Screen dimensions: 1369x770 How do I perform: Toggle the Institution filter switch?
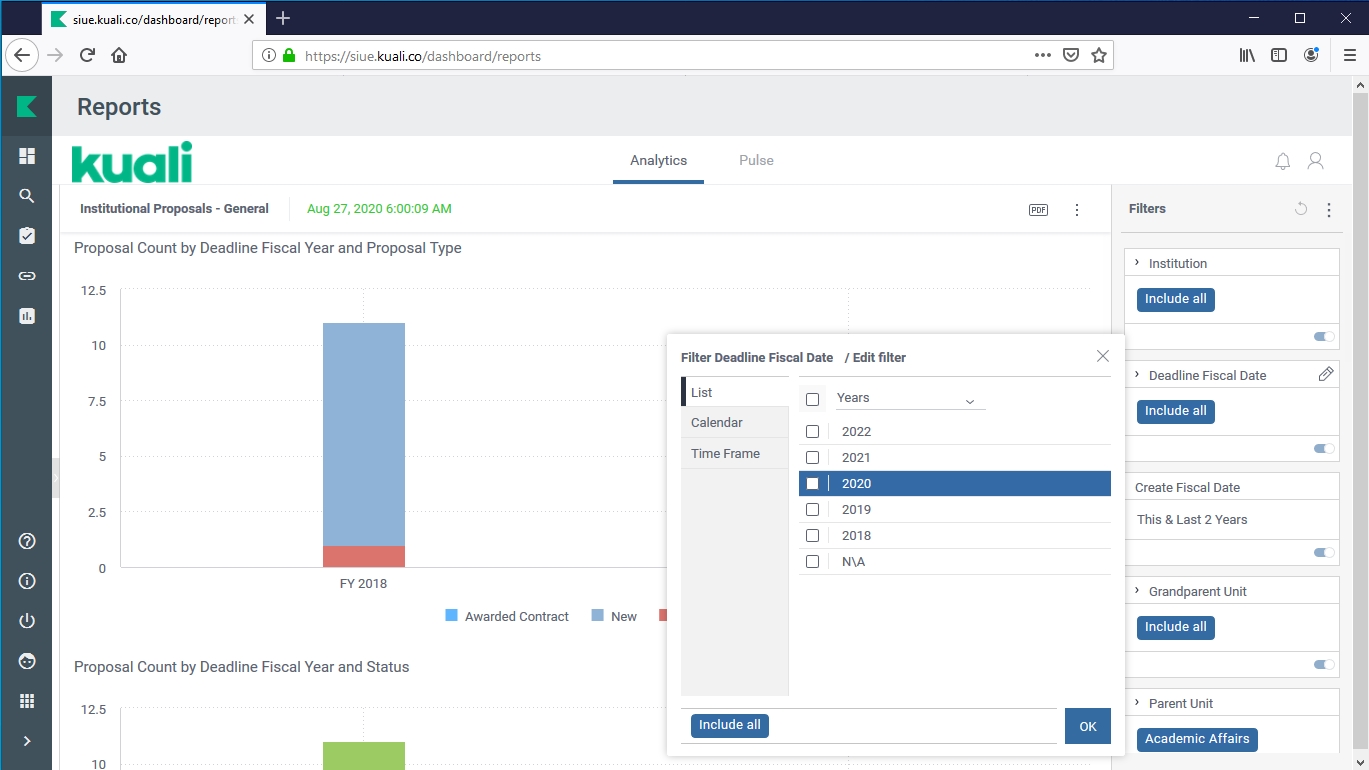pos(1324,337)
